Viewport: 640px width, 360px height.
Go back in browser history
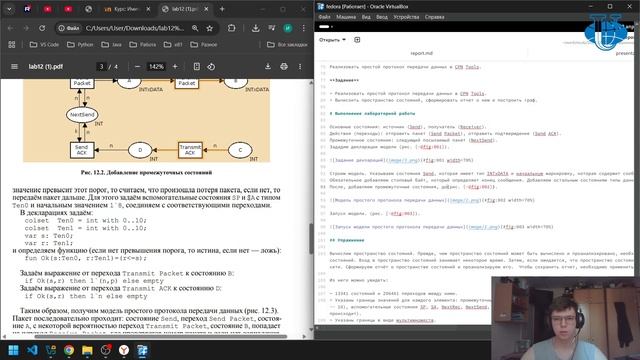click(10, 28)
